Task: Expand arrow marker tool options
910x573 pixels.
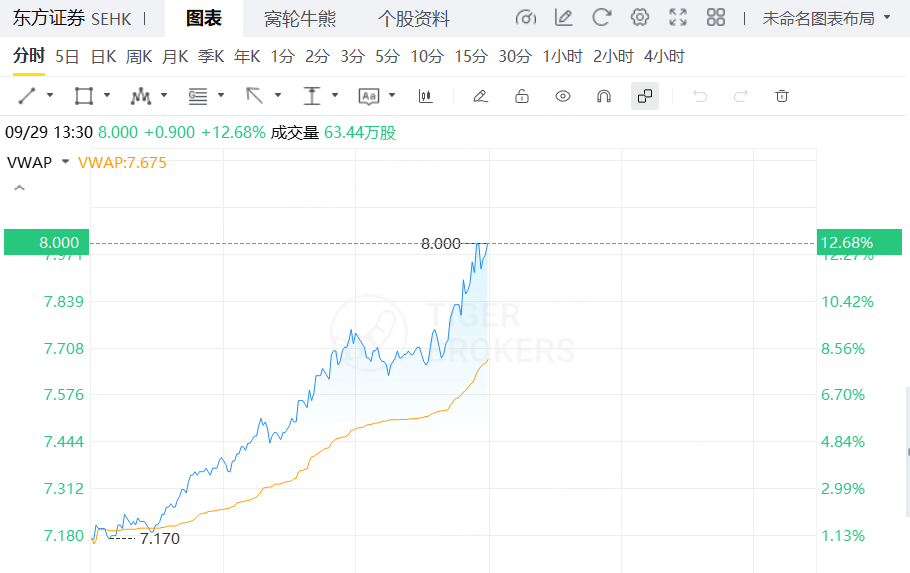Action: 278,95
